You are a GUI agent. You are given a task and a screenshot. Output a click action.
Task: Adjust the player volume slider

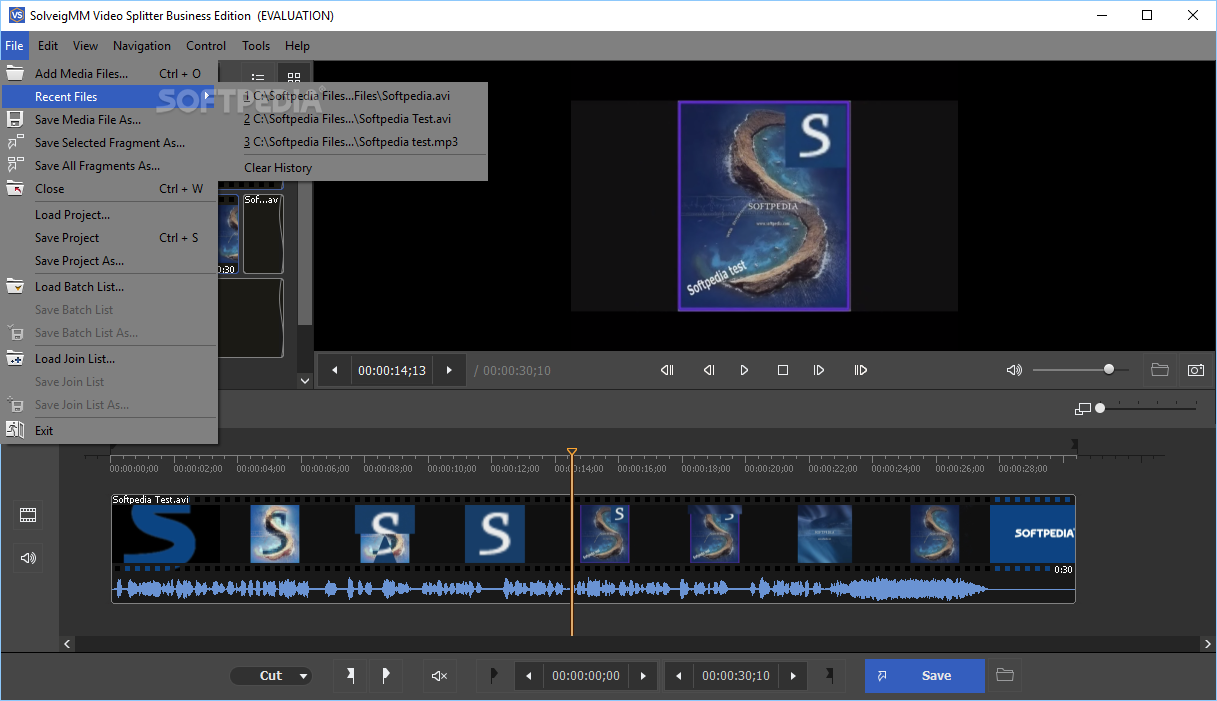[1081, 370]
